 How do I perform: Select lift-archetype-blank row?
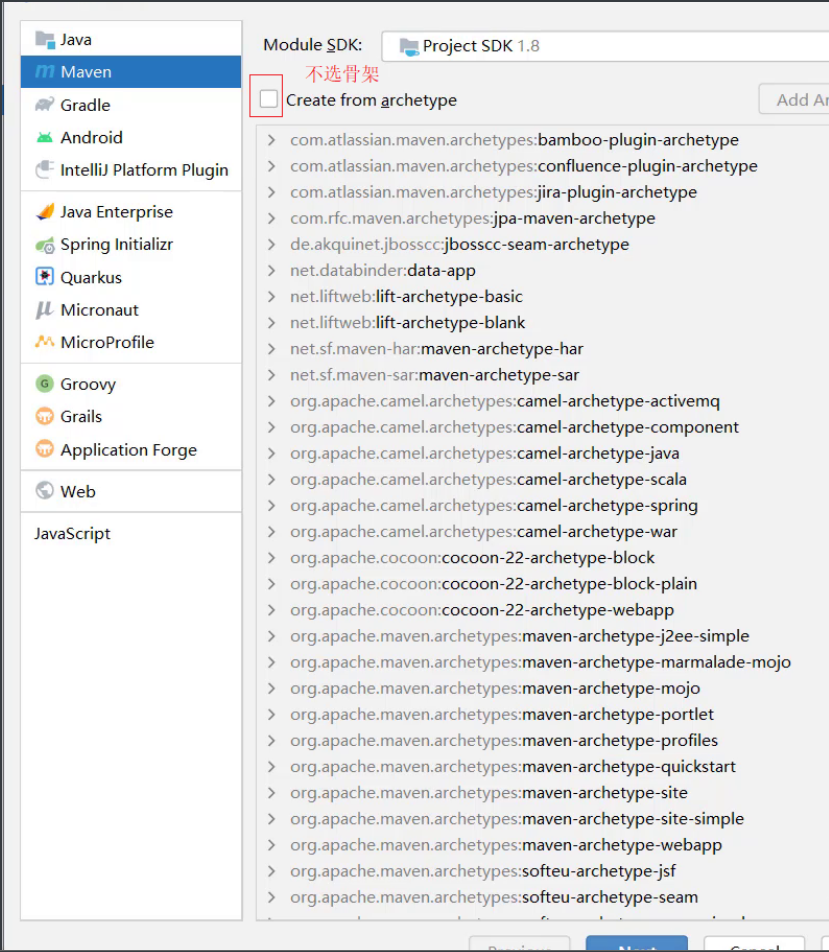(x=543, y=323)
